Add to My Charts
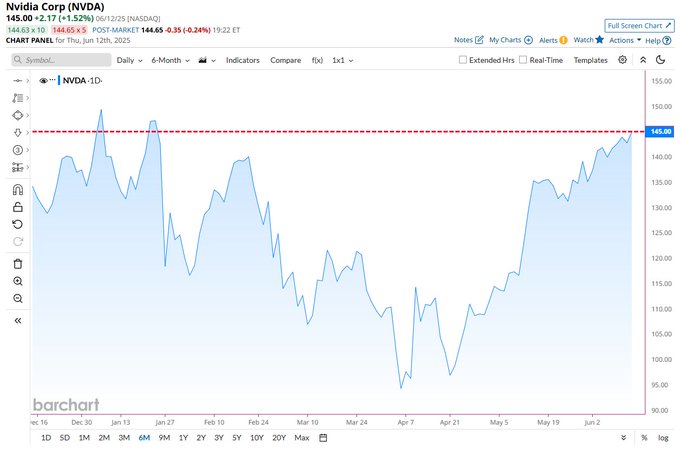This screenshot has width=680, height=449. pos(510,40)
